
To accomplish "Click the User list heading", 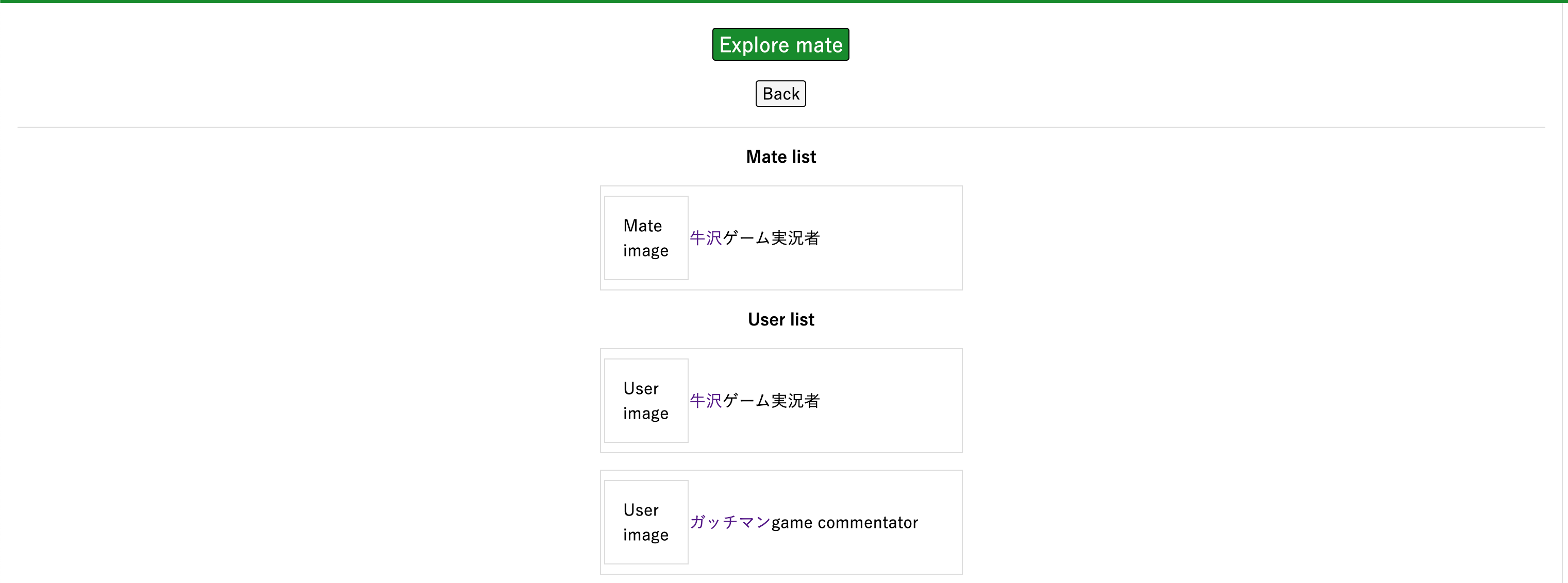I will (x=780, y=319).
